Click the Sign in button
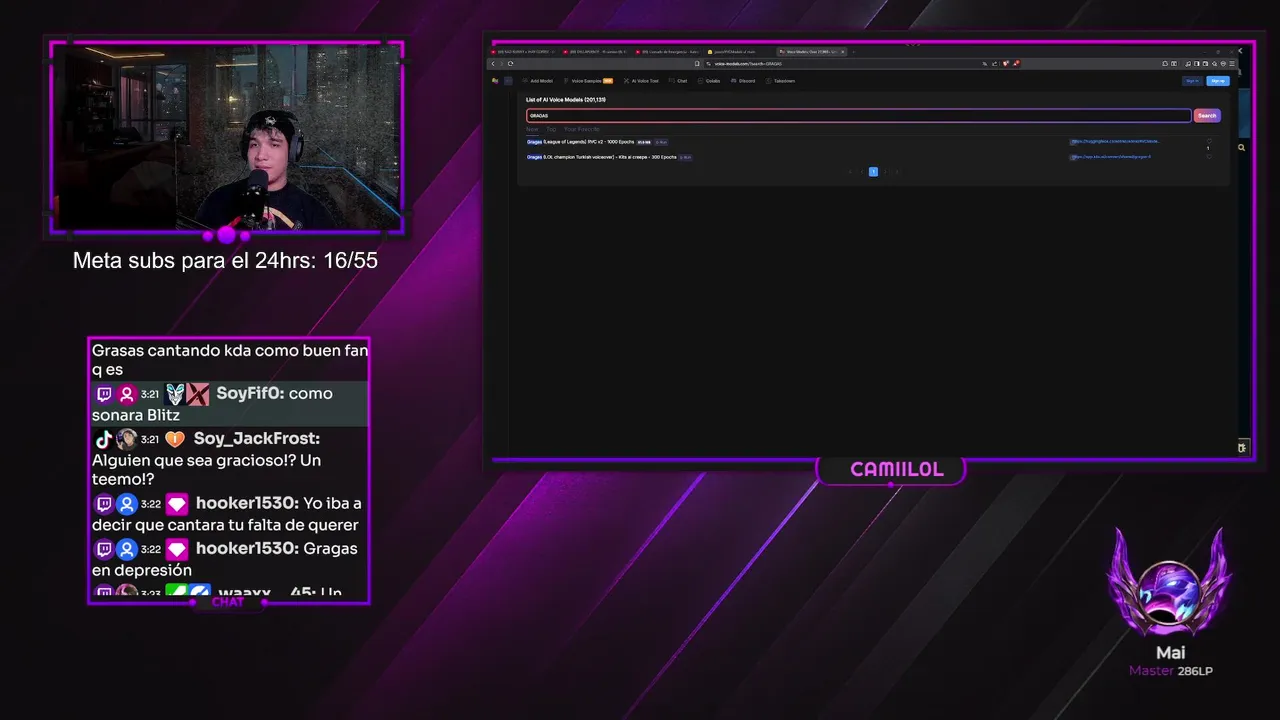1280x720 pixels. coord(1192,81)
